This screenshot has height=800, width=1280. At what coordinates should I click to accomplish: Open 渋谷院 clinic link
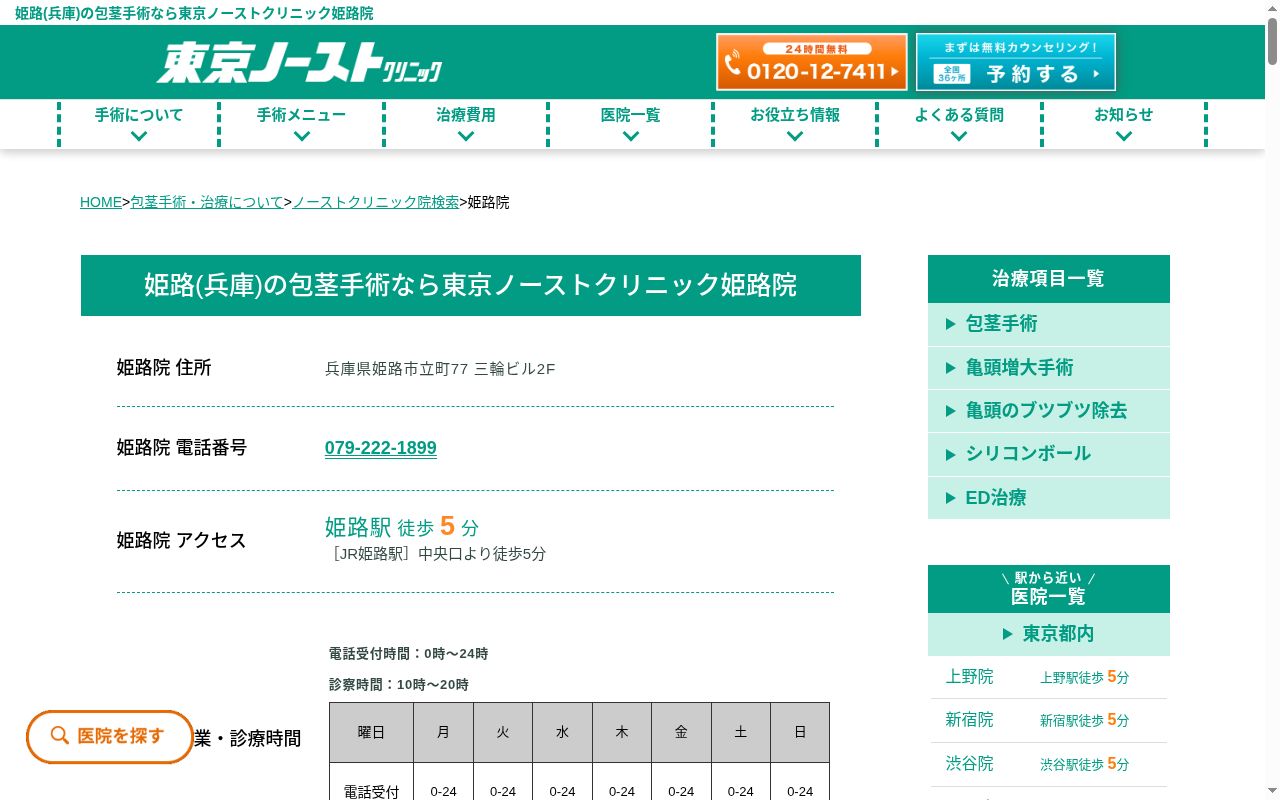pos(969,764)
